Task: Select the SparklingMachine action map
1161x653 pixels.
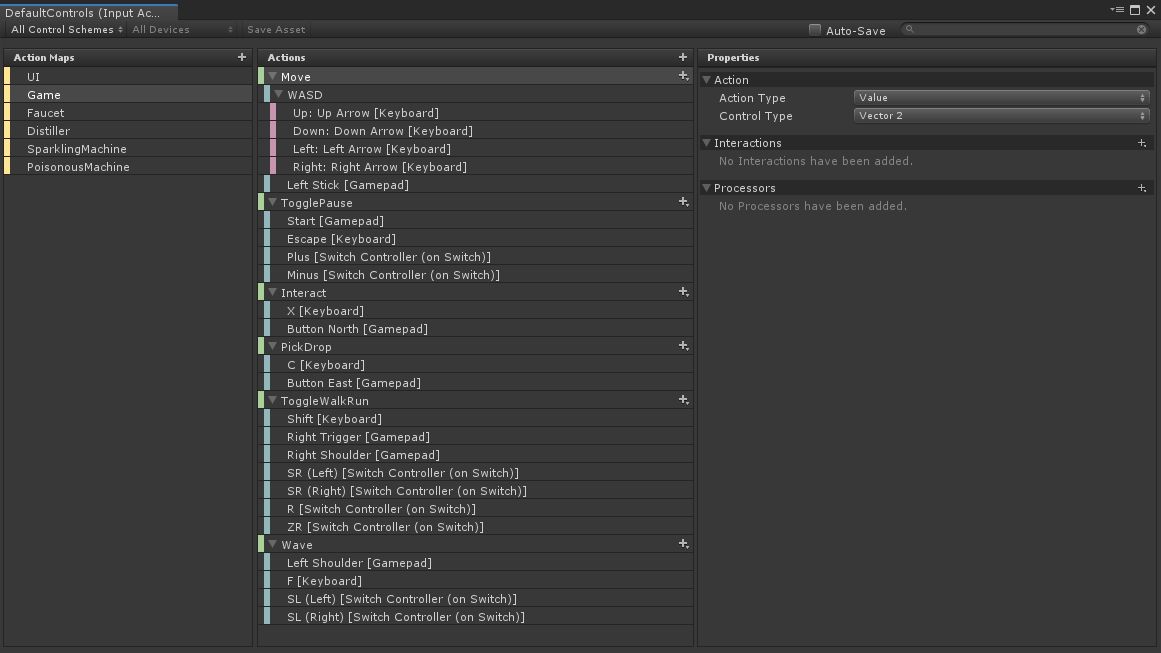Action: 128,149
